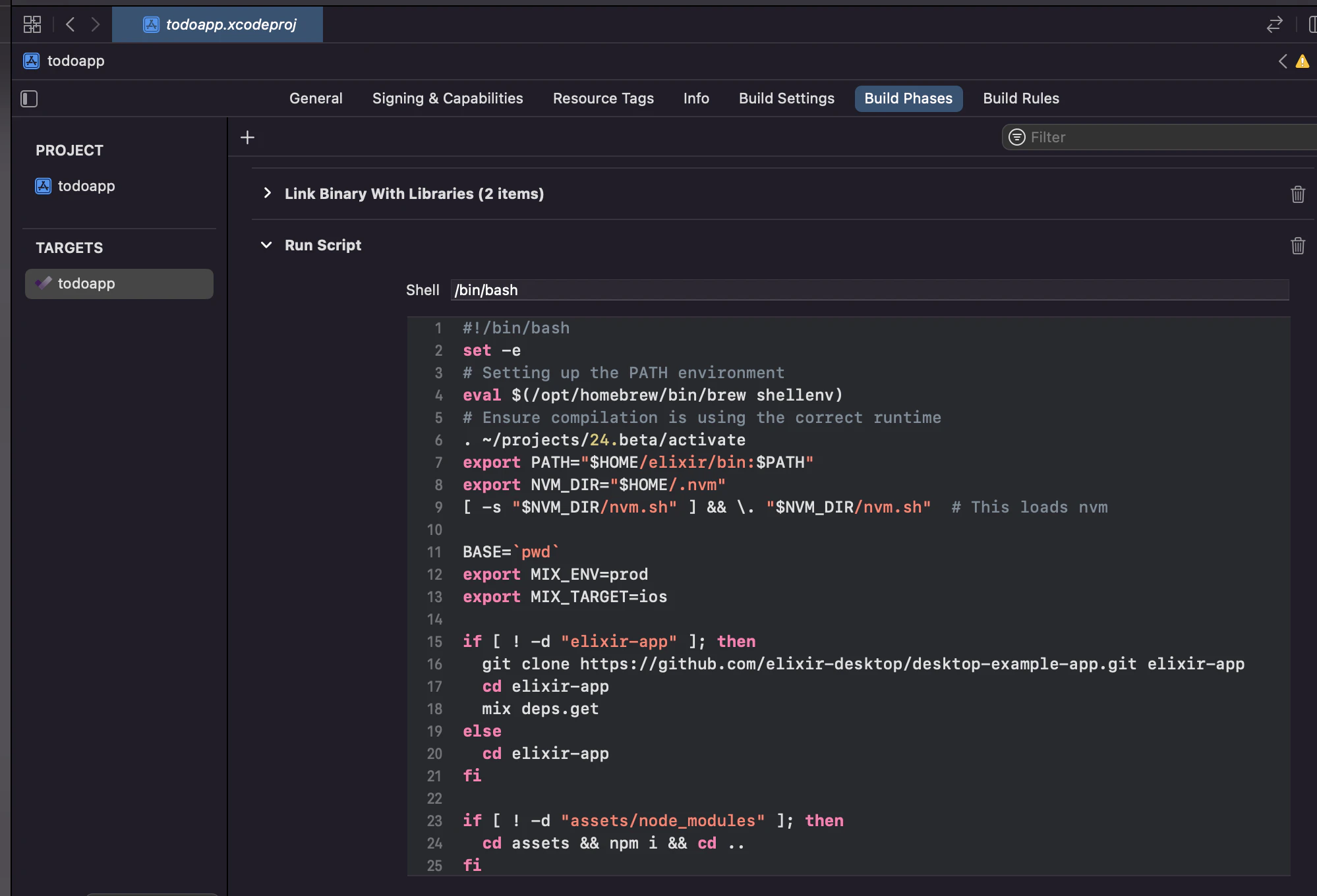Screen dimensions: 1317x896
Task: Click the 'export NVM_DIR' line
Action: point(594,485)
